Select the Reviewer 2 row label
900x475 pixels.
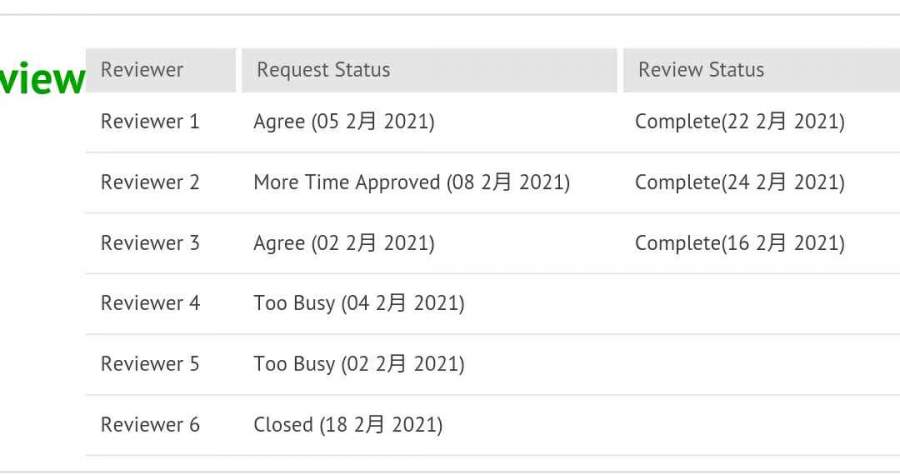(150, 183)
